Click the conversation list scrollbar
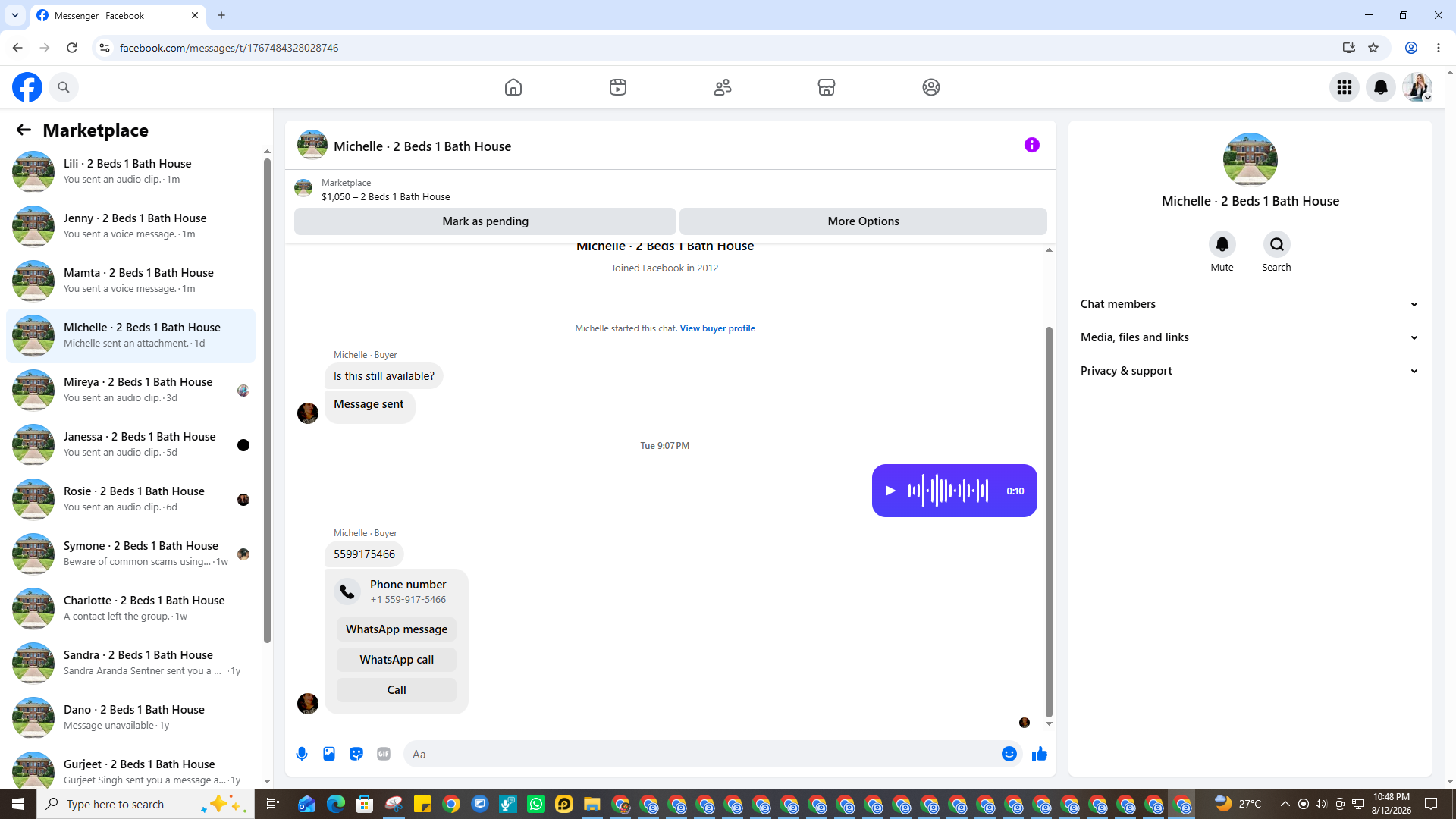This screenshot has height=819, width=1456. (267, 400)
